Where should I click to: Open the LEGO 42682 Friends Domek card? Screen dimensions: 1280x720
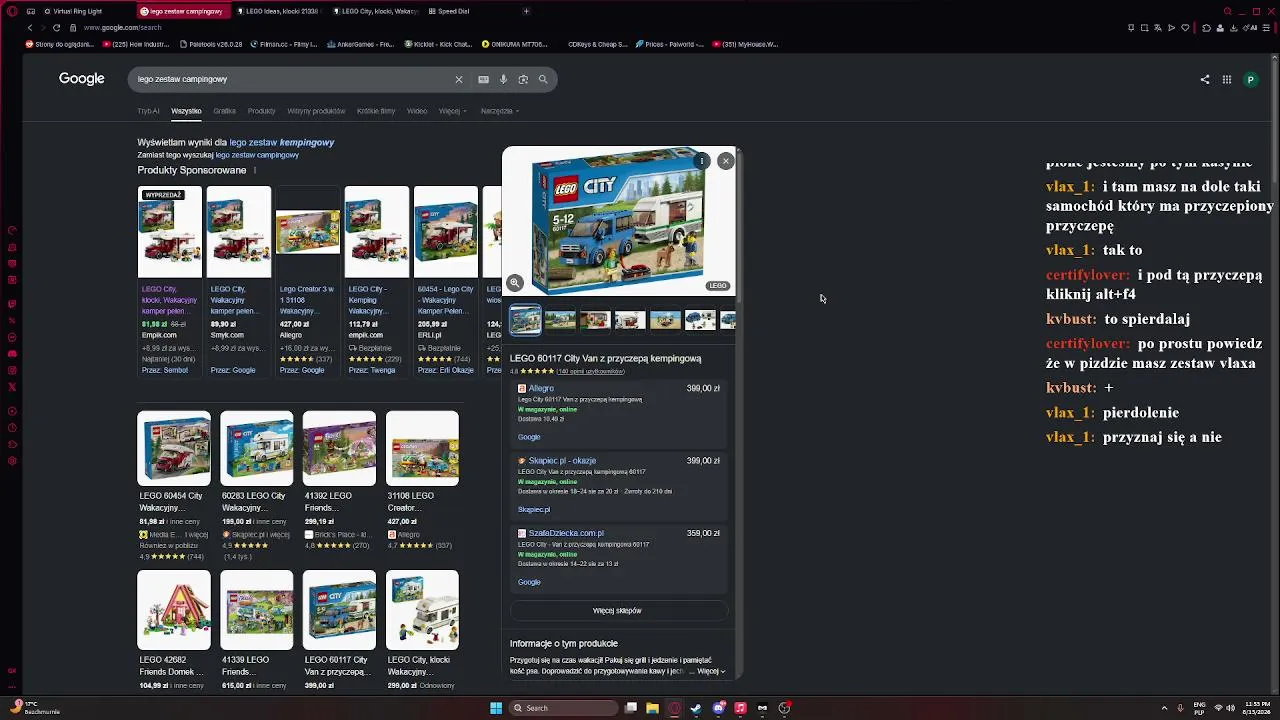point(174,630)
